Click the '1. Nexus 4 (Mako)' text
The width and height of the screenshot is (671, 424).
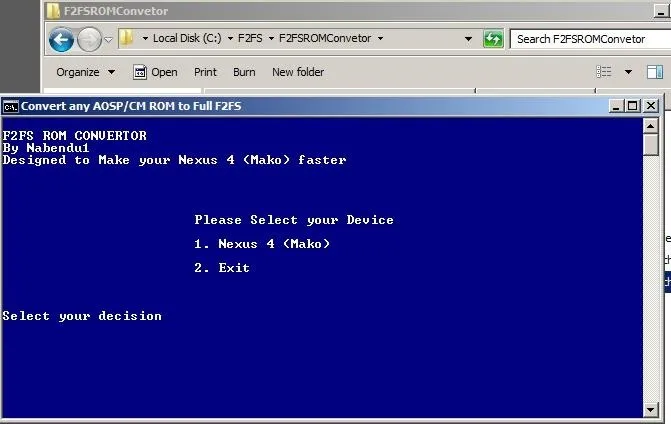pyautogui.click(x=262, y=244)
